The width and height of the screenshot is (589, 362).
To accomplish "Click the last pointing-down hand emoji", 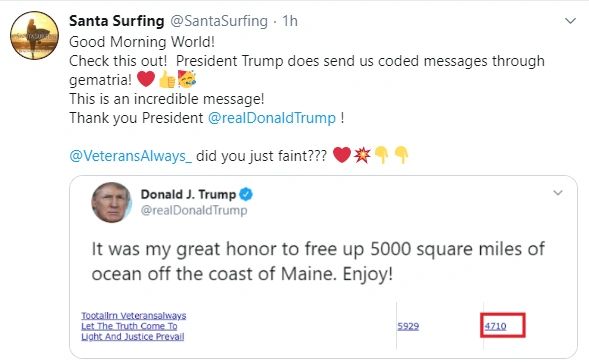I will tap(402, 155).
